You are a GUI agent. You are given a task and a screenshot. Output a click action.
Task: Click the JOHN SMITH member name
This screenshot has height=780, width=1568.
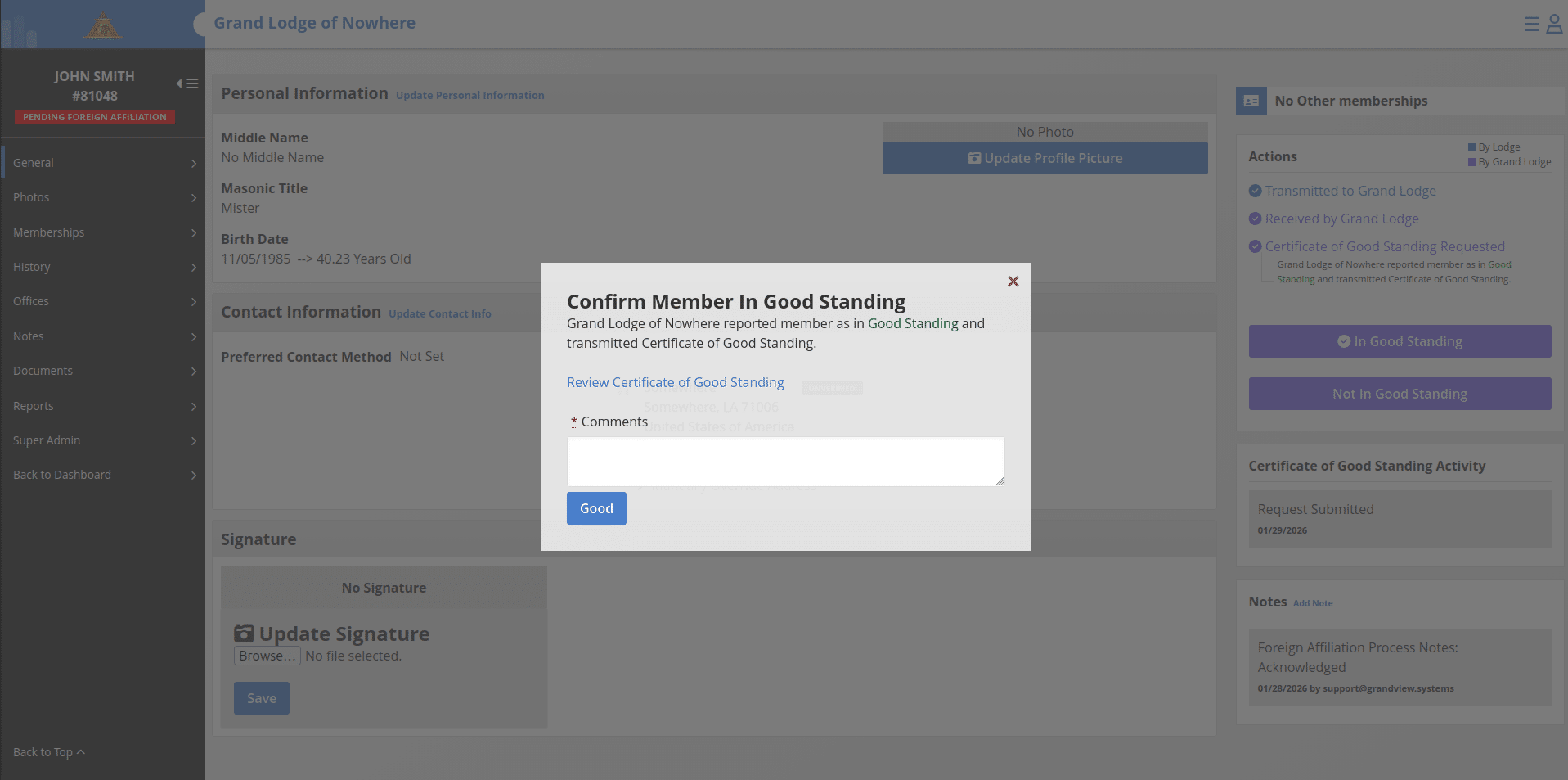pos(95,76)
